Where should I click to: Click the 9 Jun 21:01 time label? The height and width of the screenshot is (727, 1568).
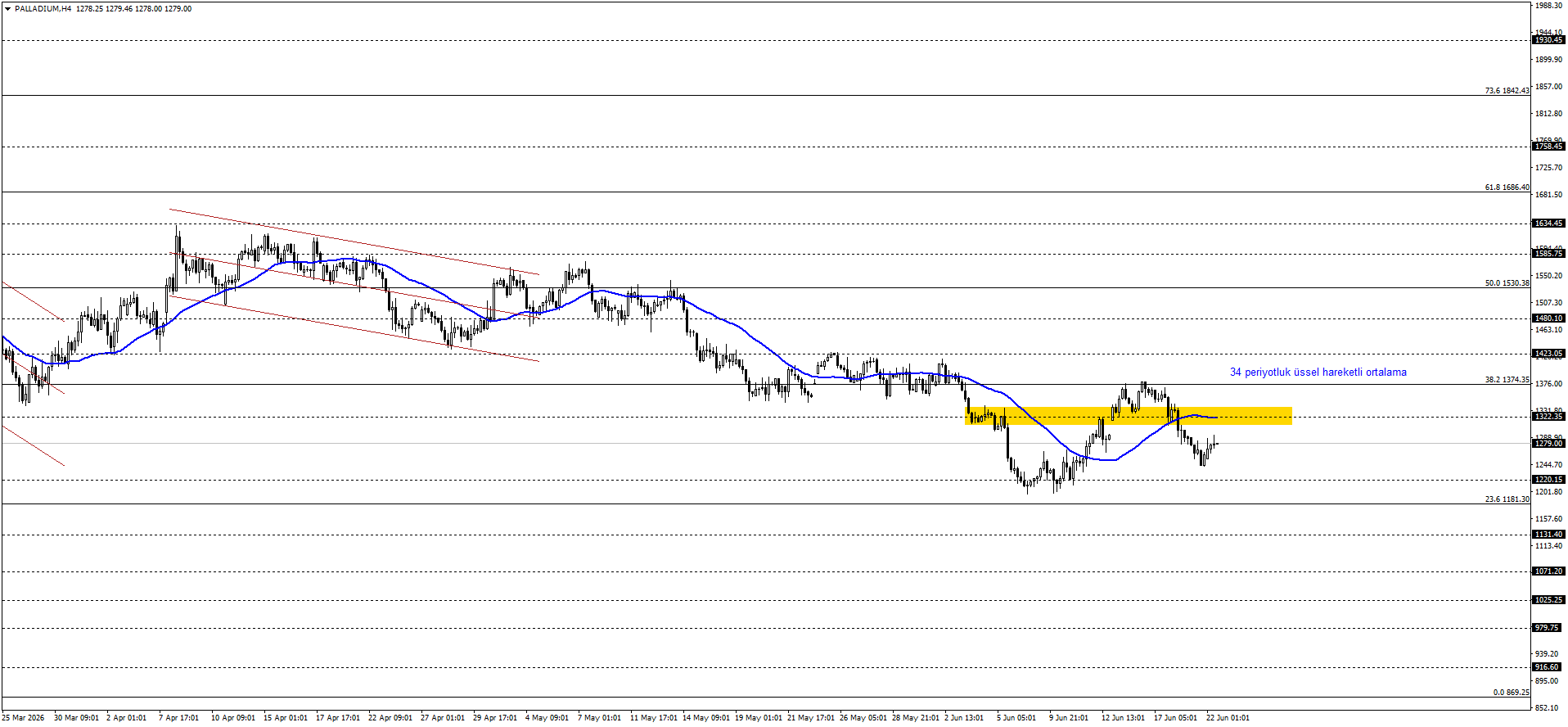coord(1069,718)
